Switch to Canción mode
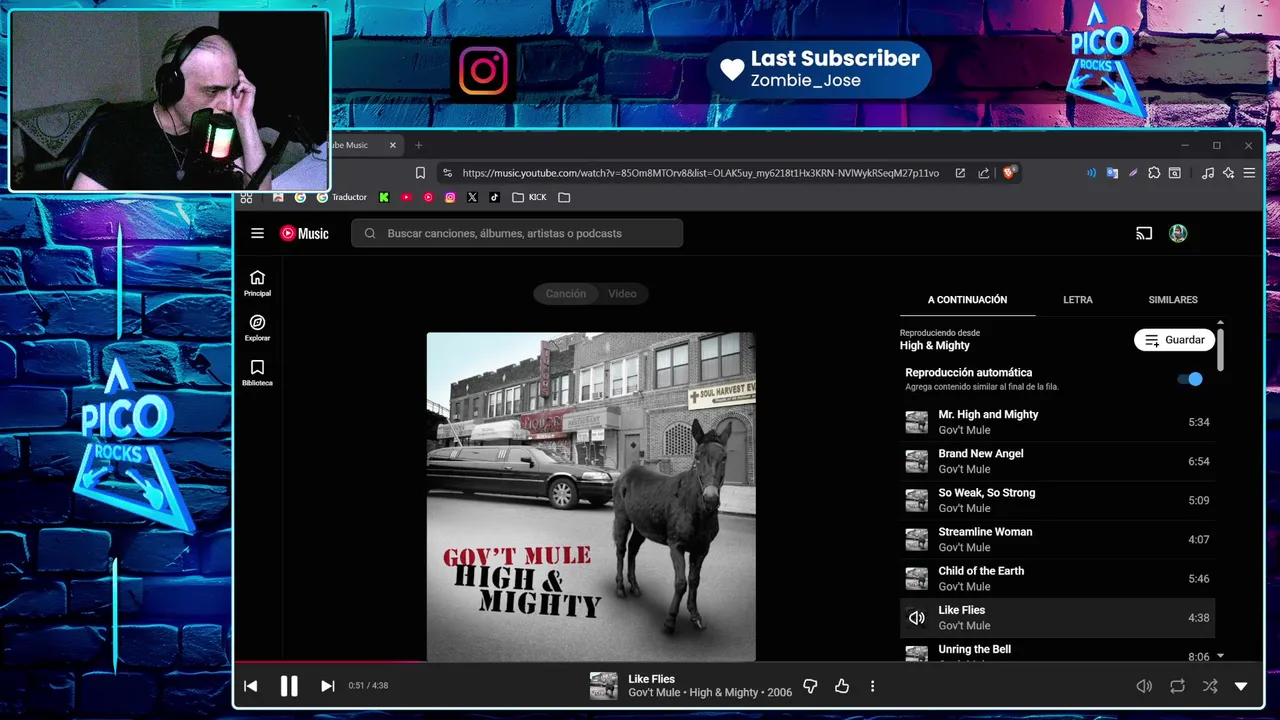 click(x=566, y=293)
